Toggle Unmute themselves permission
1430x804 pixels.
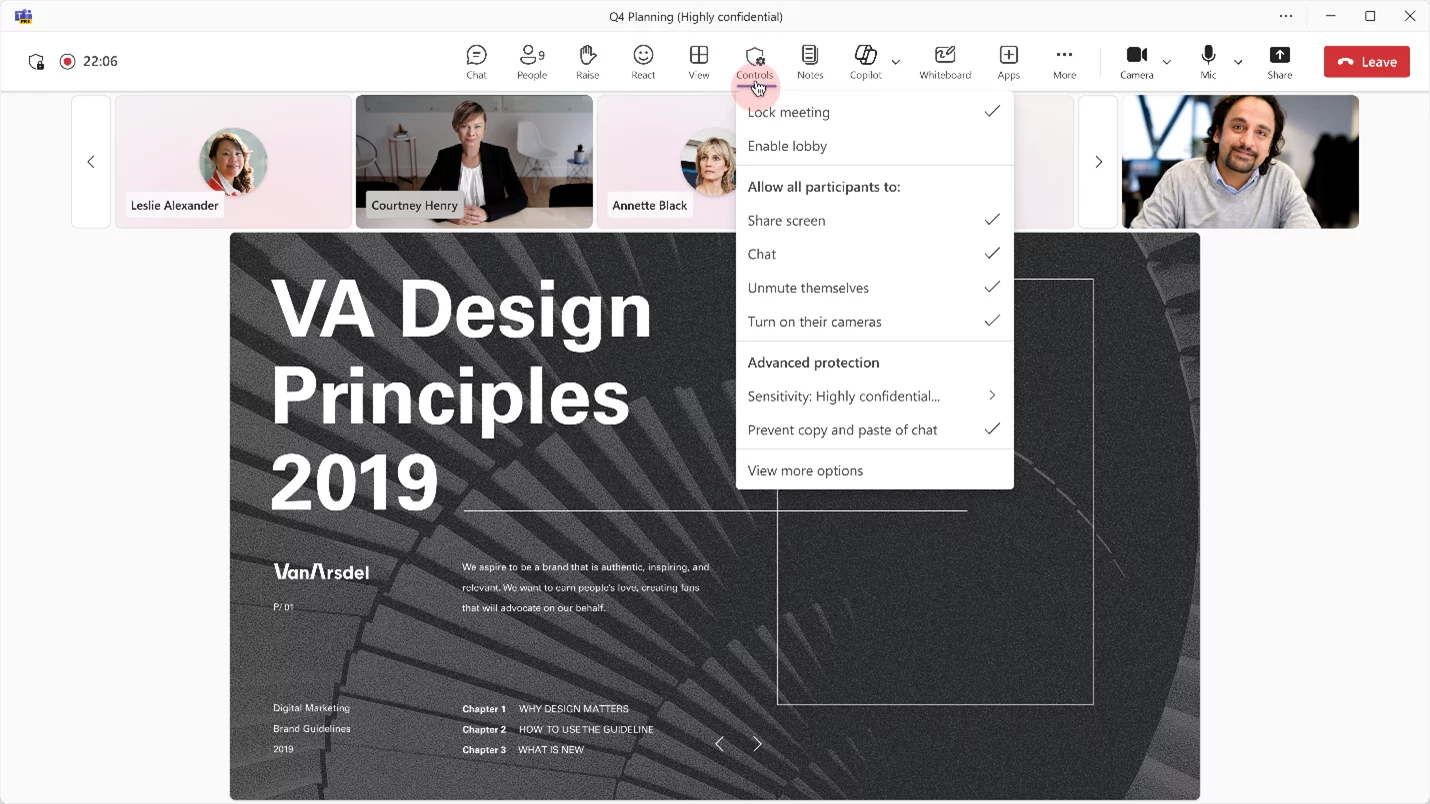coord(873,288)
